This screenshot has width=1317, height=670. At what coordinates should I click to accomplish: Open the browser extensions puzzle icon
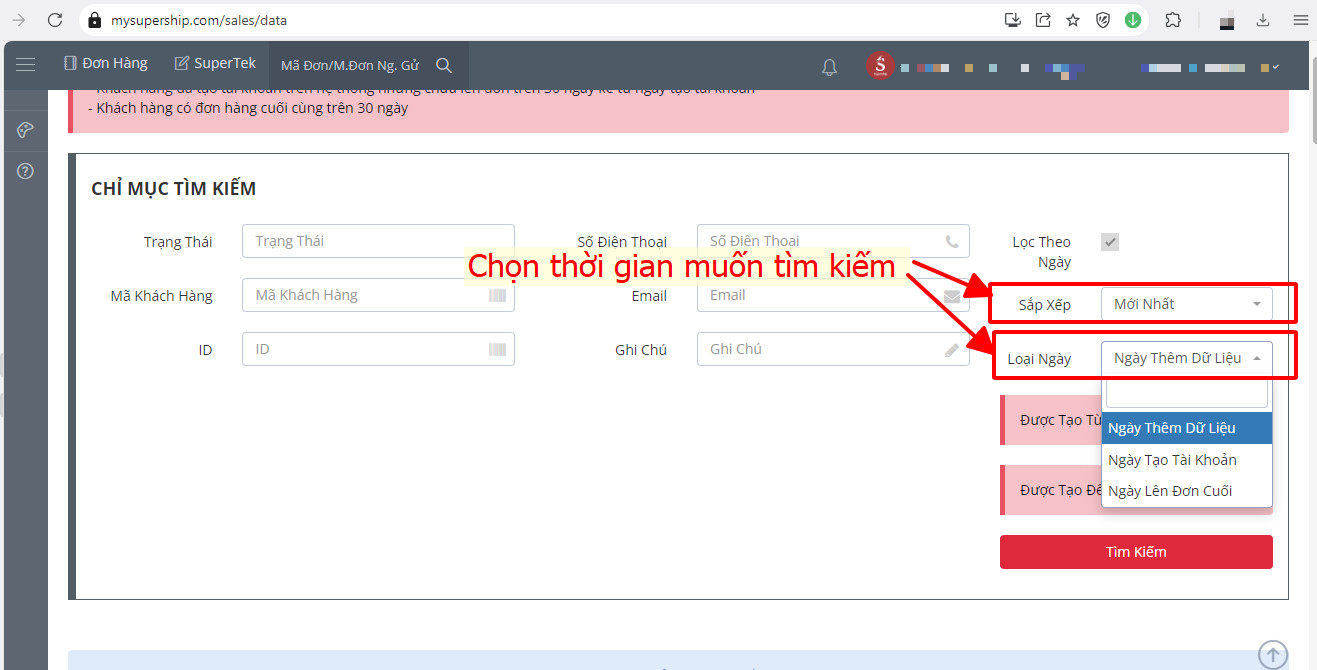coord(1172,19)
